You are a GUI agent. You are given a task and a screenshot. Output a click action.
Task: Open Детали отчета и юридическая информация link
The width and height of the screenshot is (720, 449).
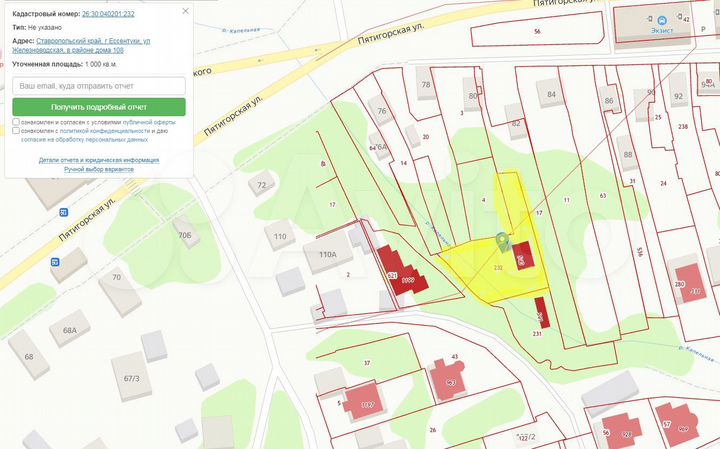click(99, 159)
